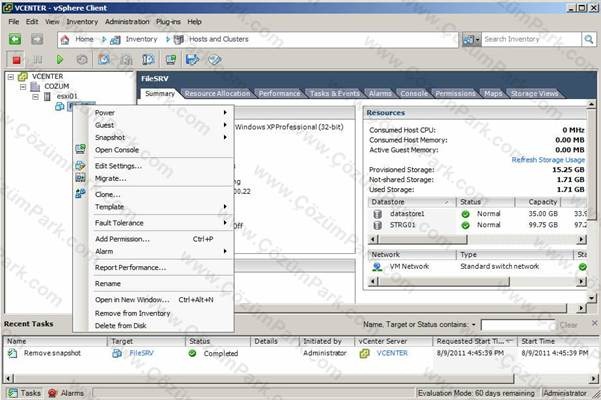Close the Recent Tasks panel
Screen dimensions: 601x400
pos(594,323)
